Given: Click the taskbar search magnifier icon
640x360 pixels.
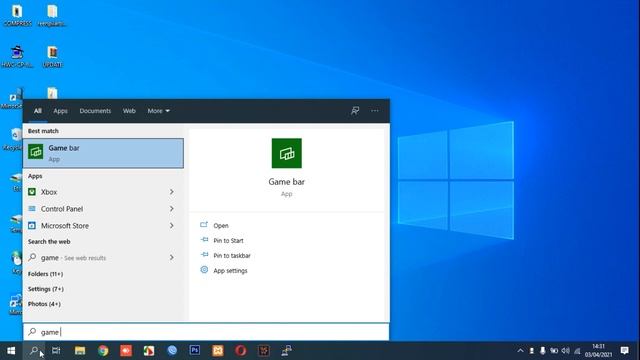Looking at the screenshot, I should coord(34,350).
